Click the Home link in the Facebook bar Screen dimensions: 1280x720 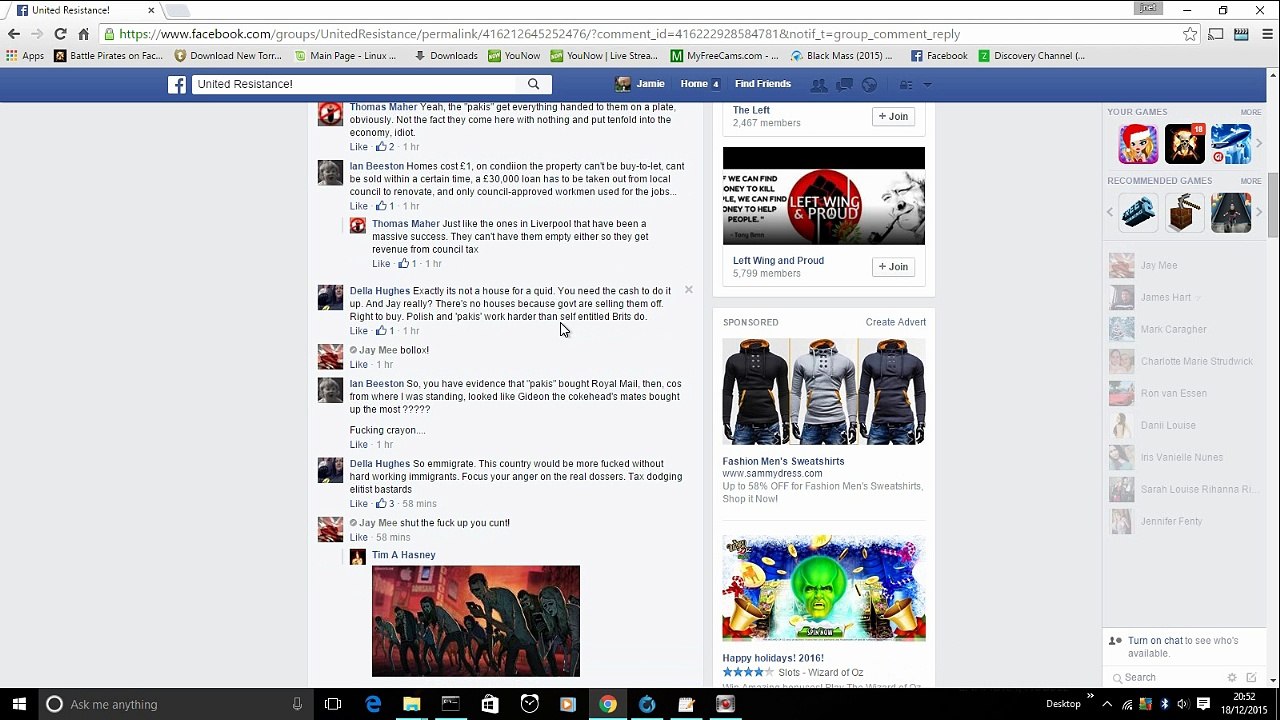[694, 84]
